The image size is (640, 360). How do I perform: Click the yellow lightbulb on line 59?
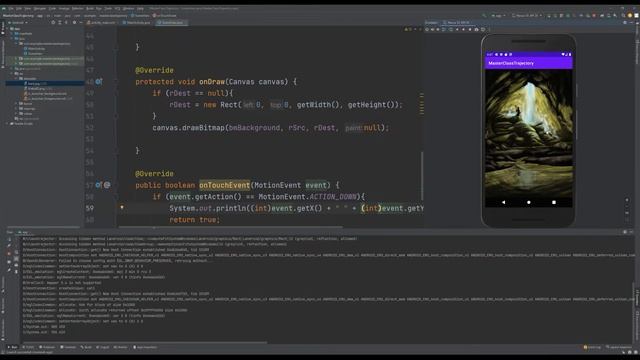click(x=122, y=207)
